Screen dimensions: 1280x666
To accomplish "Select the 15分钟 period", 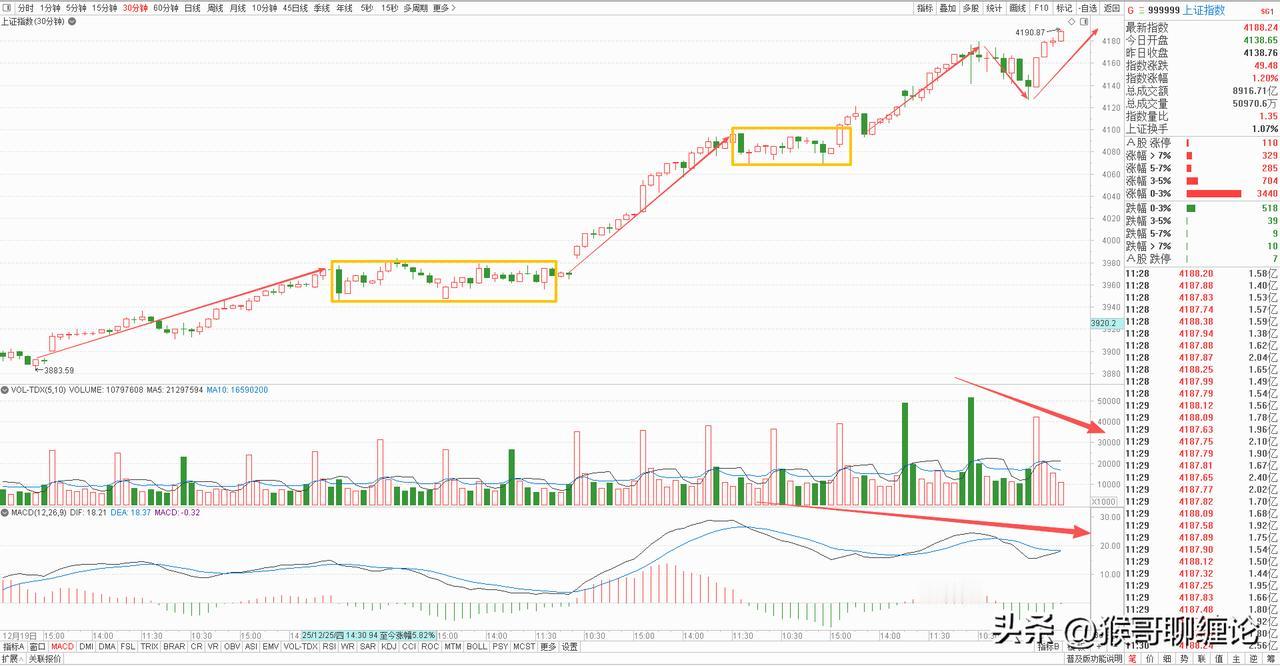I will tap(105, 7).
